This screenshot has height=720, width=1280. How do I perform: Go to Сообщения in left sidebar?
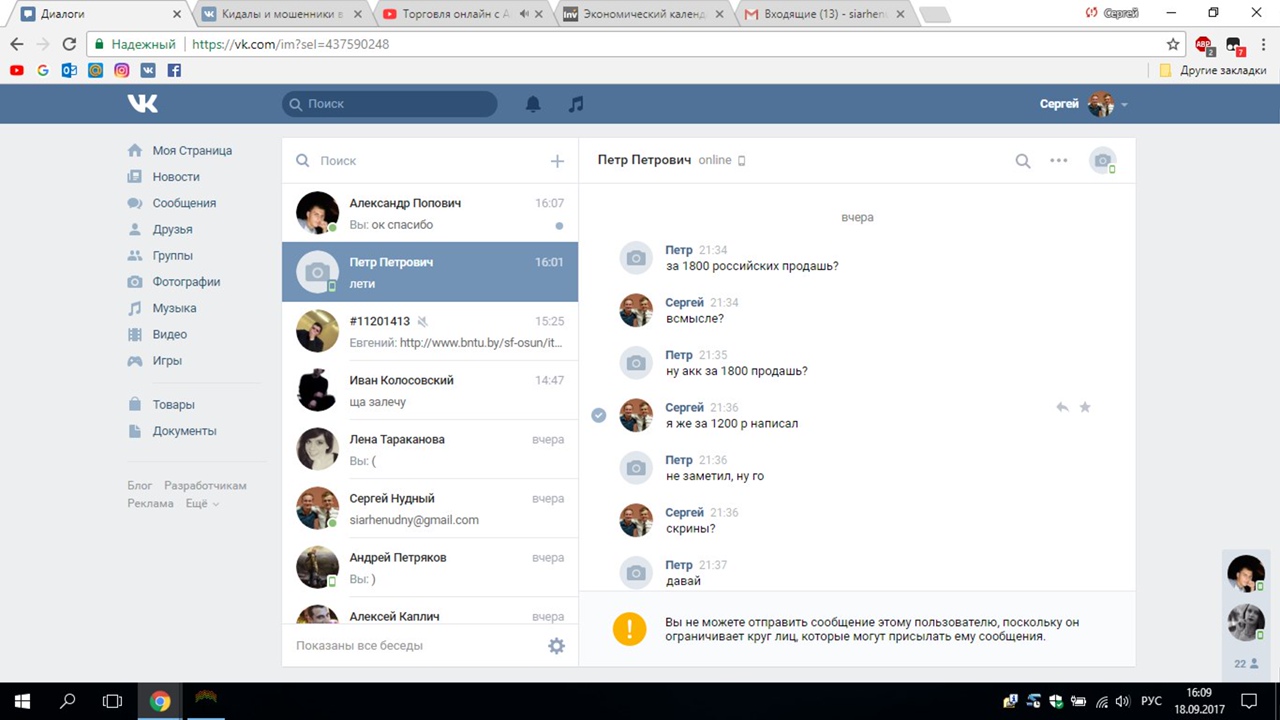coord(184,203)
